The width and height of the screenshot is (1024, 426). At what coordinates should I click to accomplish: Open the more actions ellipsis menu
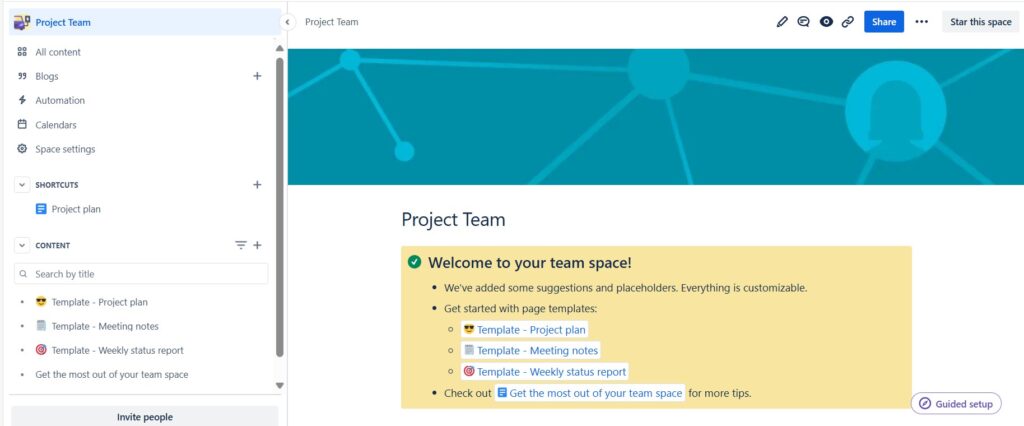point(921,22)
